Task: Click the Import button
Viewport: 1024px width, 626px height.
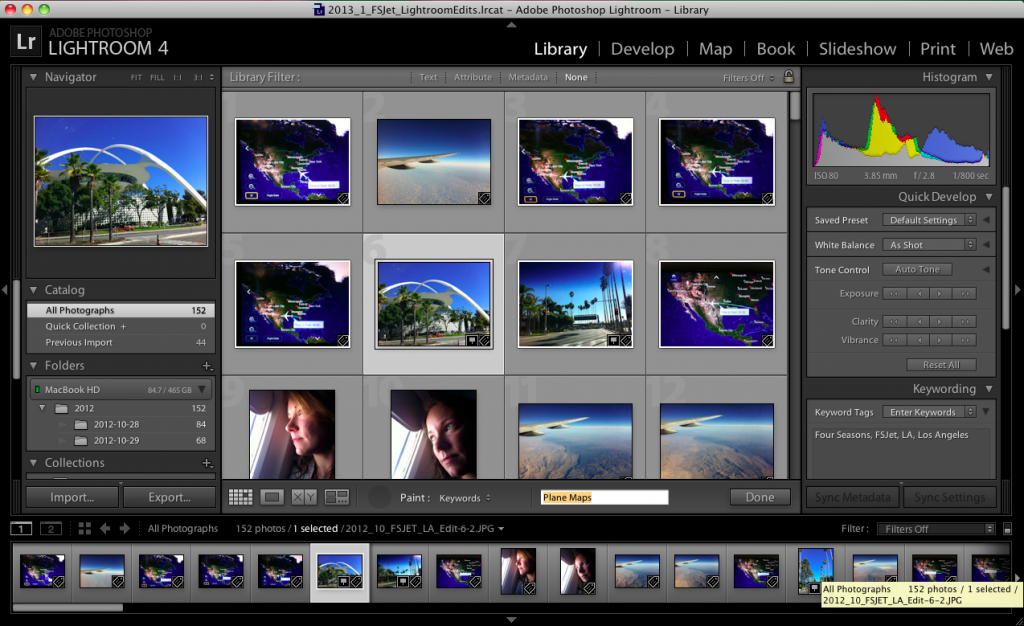Action: (72, 497)
